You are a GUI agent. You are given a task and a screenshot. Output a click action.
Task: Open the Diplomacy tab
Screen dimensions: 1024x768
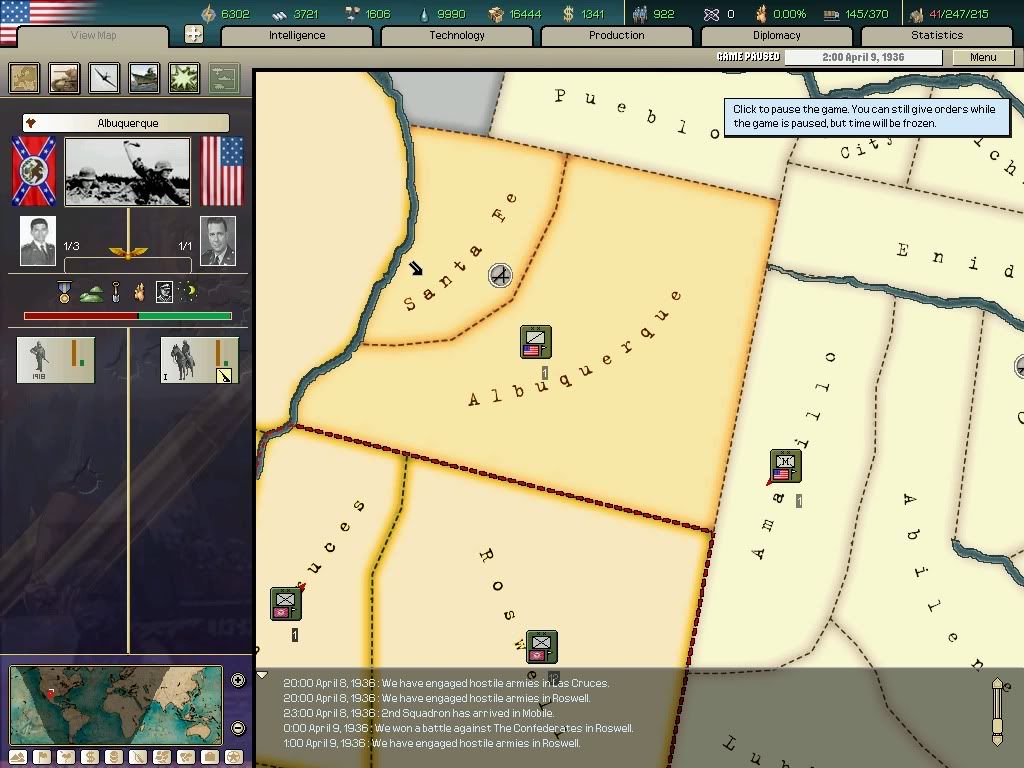tap(776, 35)
